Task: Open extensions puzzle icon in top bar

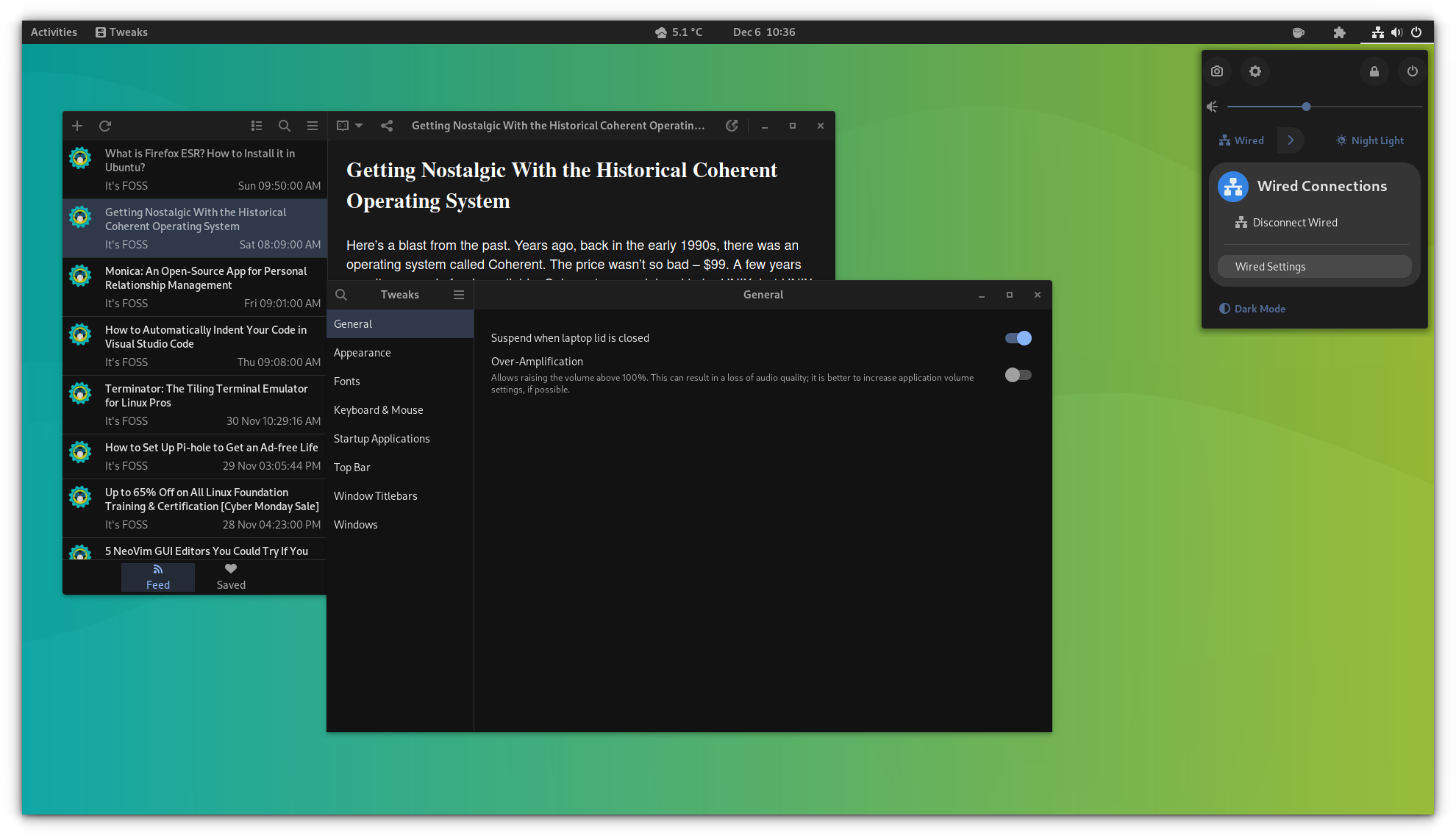Action: coord(1339,32)
